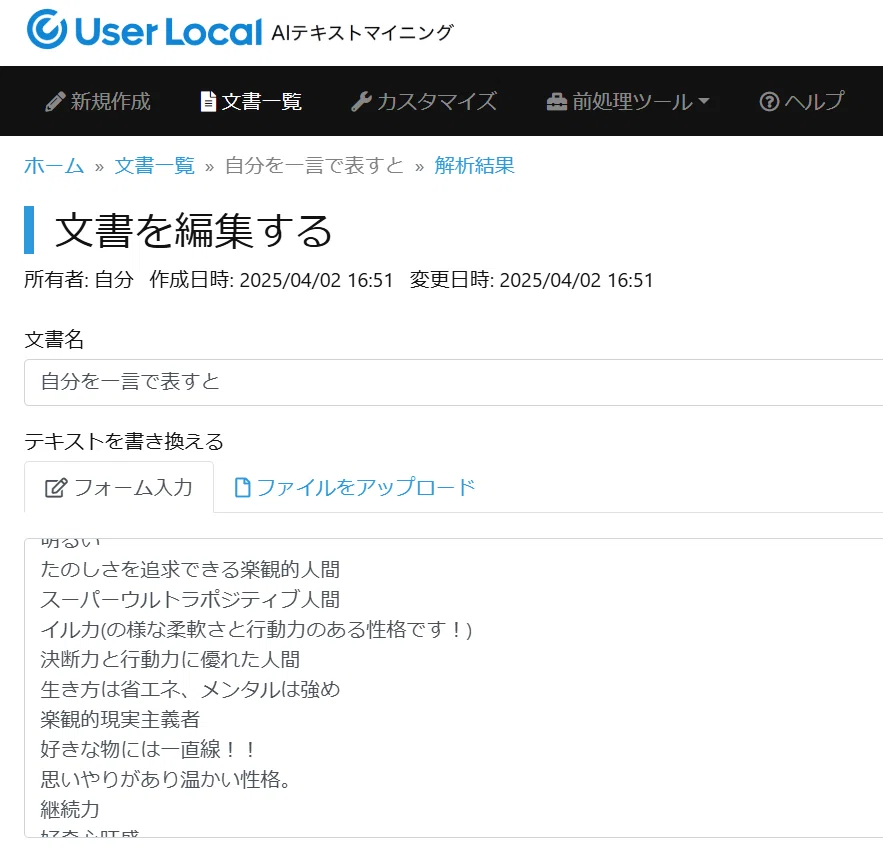Follow the 文書一覧 breadcrumb link
The width and height of the screenshot is (883, 852).
tap(154, 166)
